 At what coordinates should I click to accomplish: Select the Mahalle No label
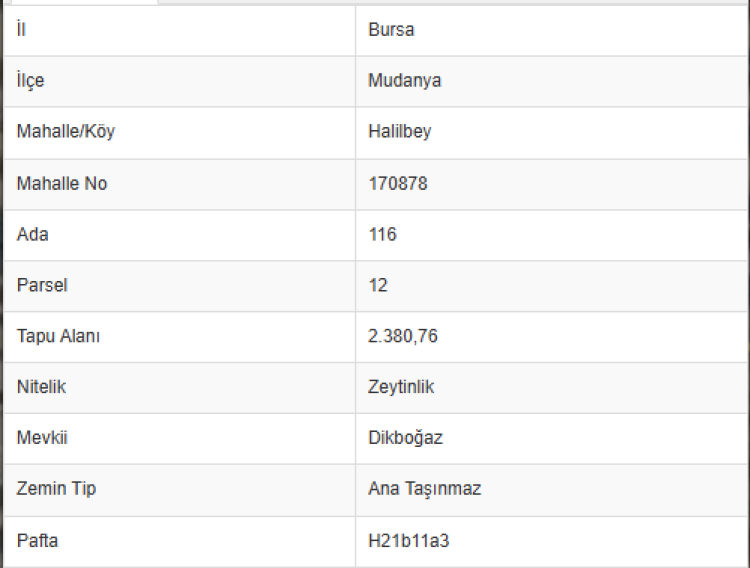pyautogui.click(x=62, y=184)
